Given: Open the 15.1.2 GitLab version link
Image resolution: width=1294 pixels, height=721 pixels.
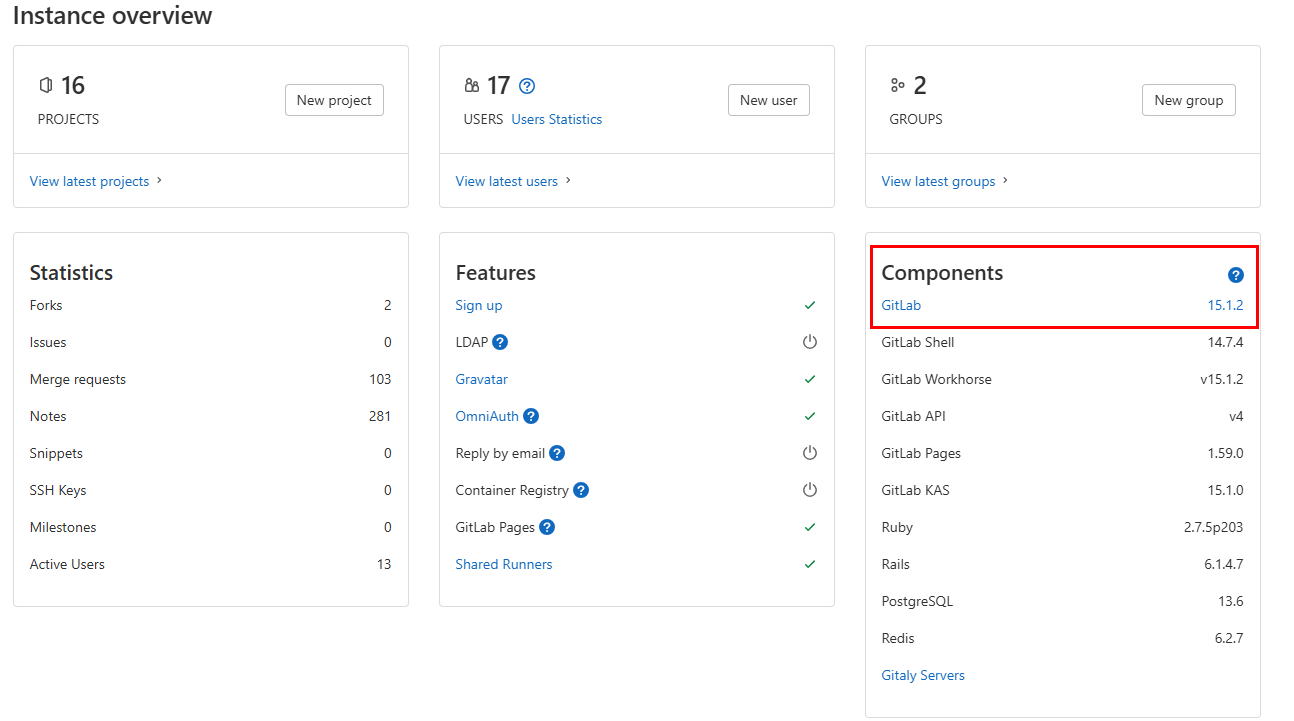Looking at the screenshot, I should point(1225,305).
